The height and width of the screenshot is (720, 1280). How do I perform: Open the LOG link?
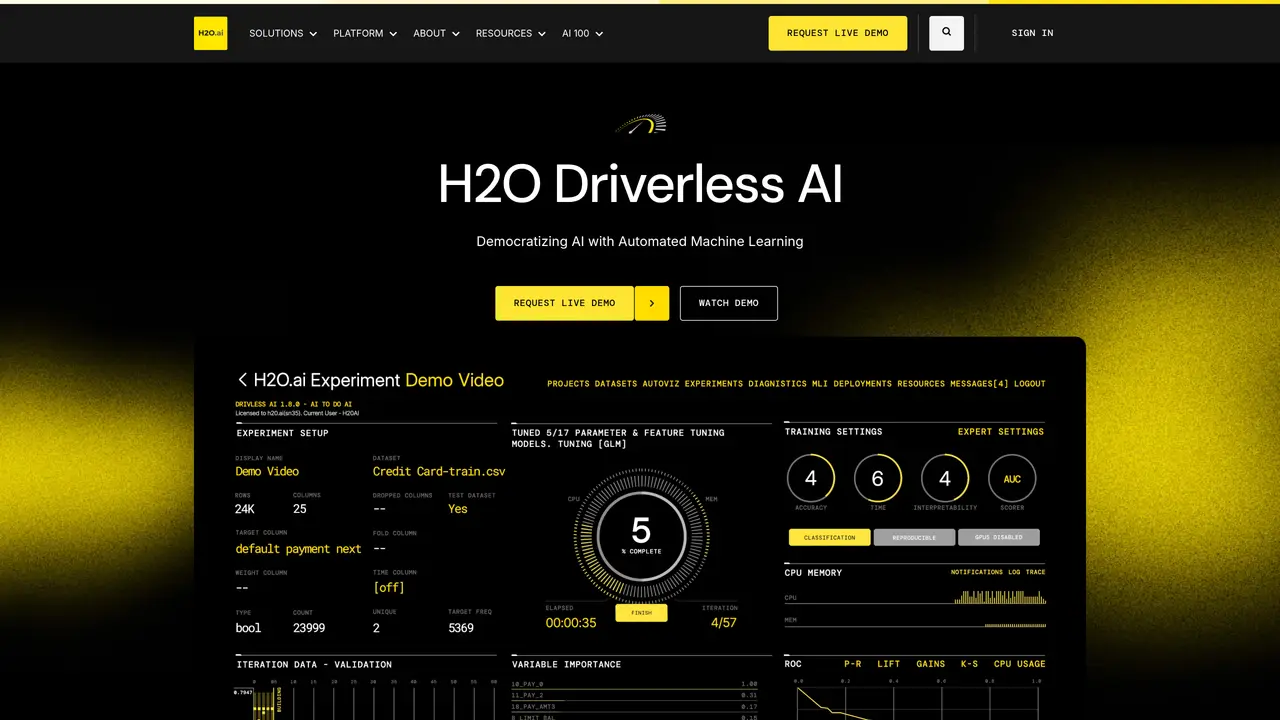pyautogui.click(x=1014, y=572)
